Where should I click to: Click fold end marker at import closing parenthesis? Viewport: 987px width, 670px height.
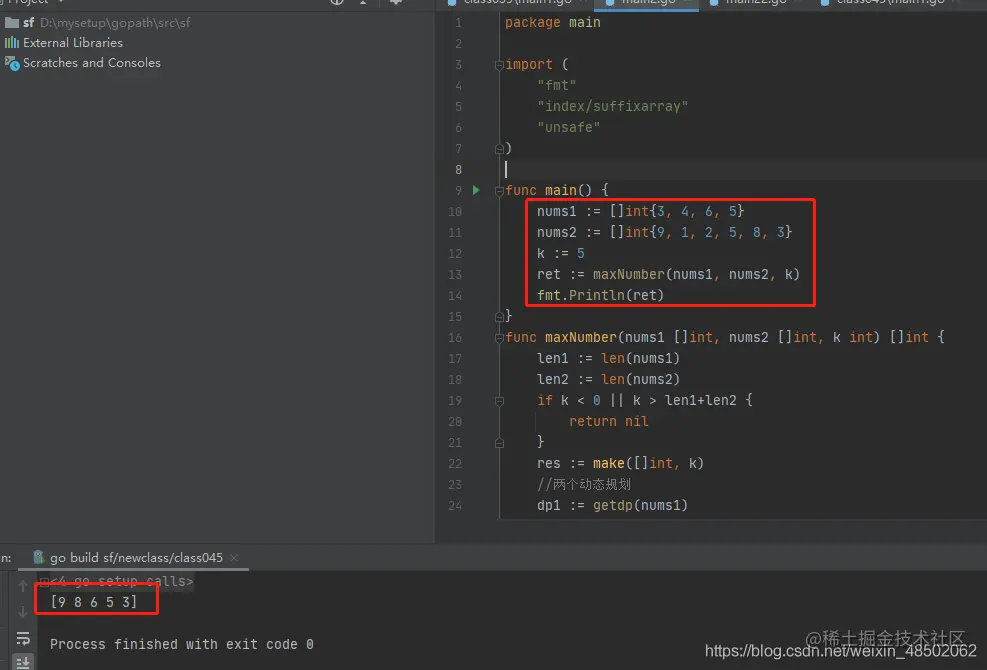(499, 149)
